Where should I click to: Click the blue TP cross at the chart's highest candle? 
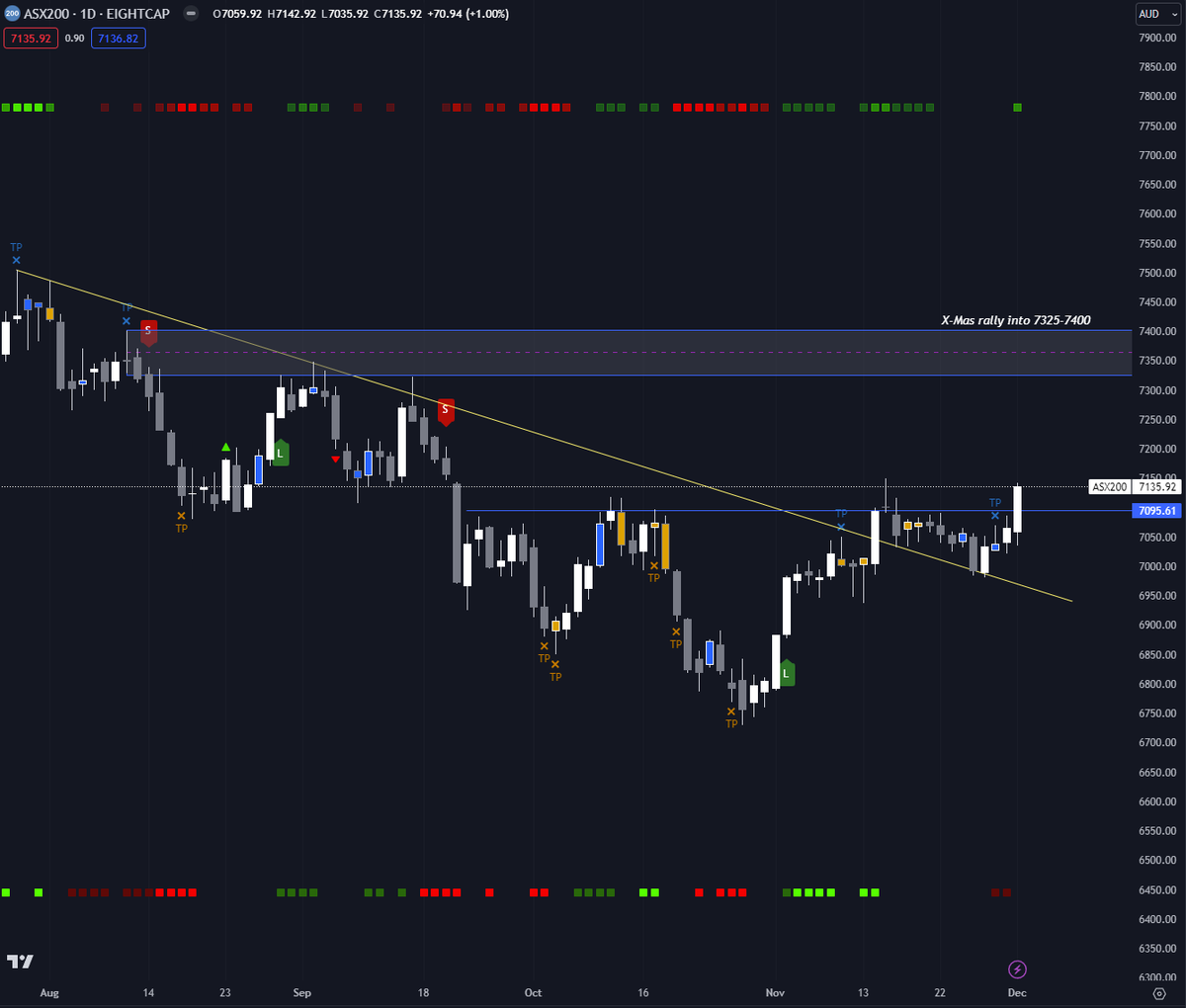pyautogui.click(x=17, y=261)
